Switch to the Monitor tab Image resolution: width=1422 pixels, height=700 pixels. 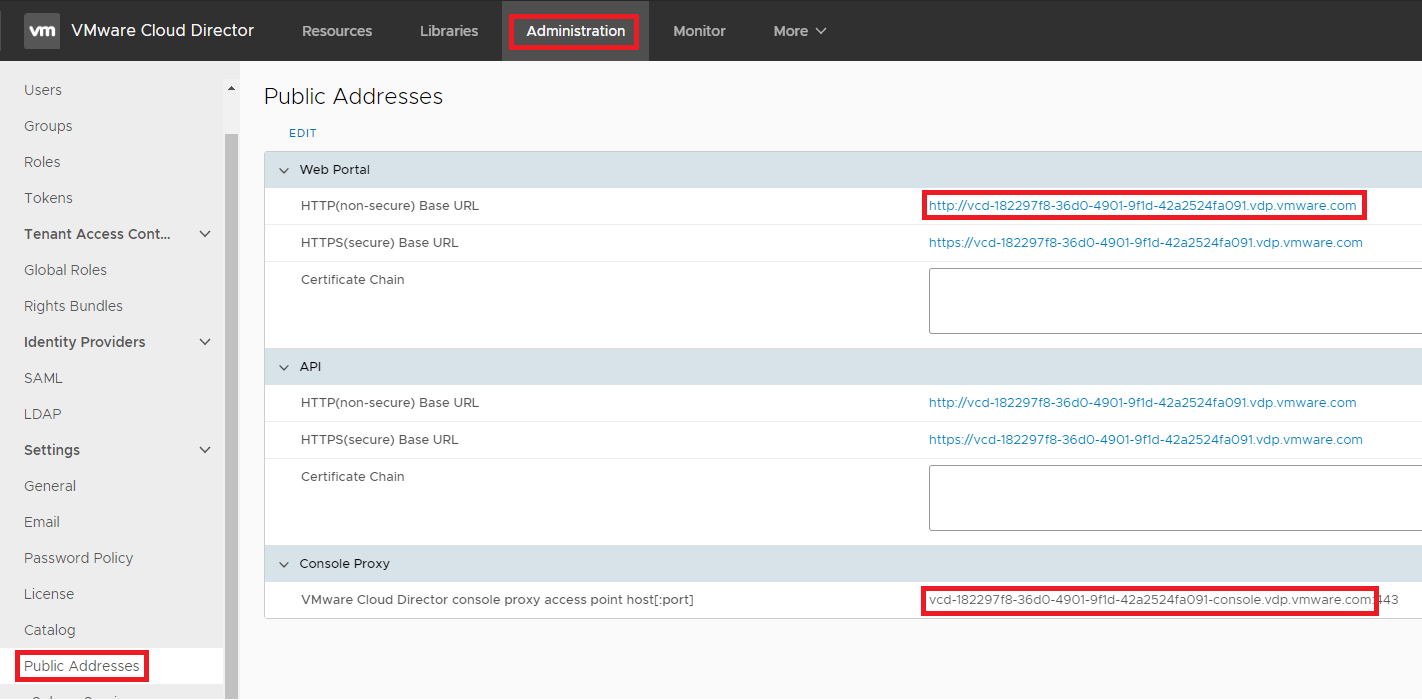tap(699, 30)
